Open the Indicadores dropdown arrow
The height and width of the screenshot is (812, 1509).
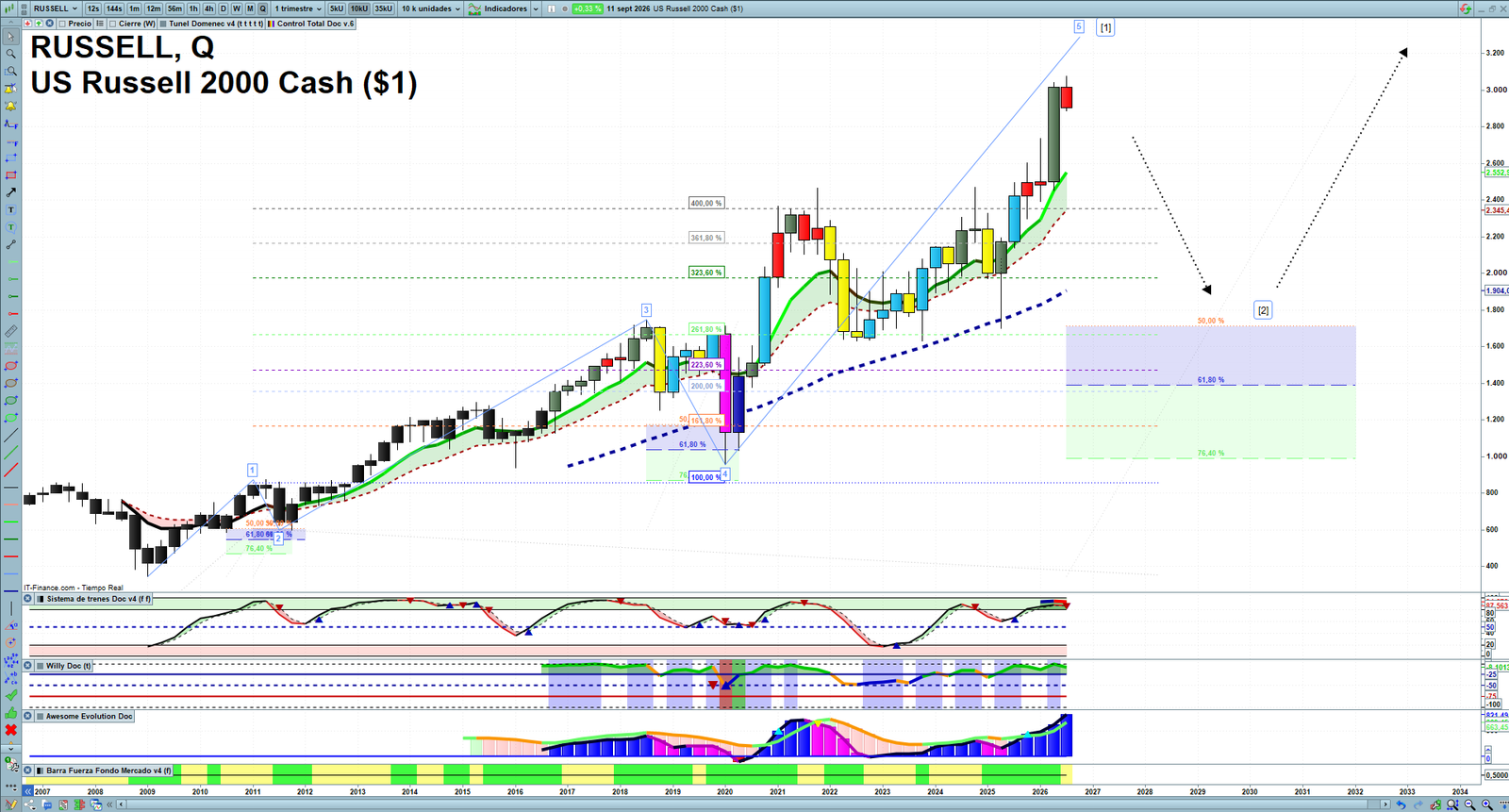(536, 8)
